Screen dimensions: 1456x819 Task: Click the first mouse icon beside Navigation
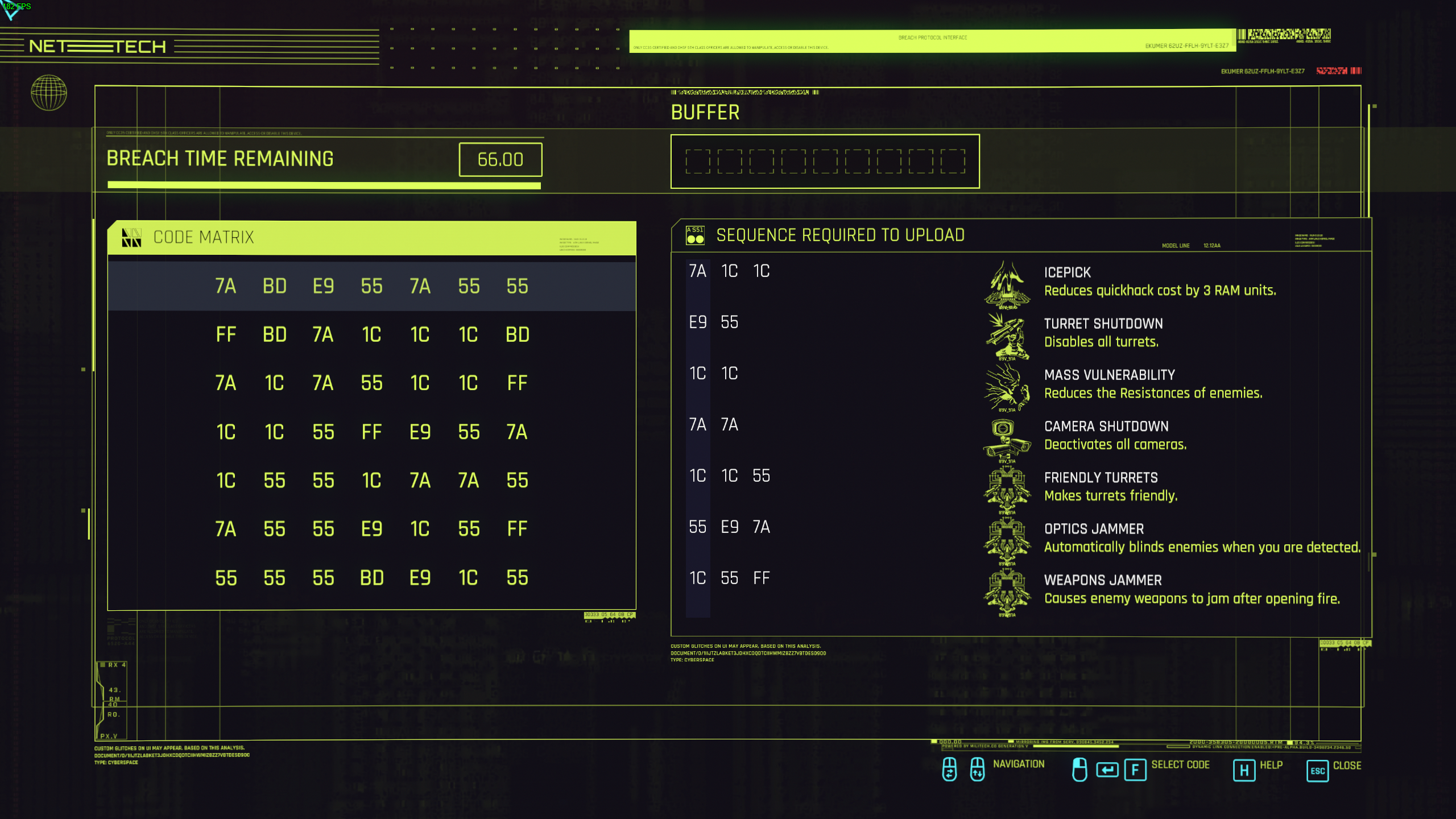pyautogui.click(x=949, y=770)
